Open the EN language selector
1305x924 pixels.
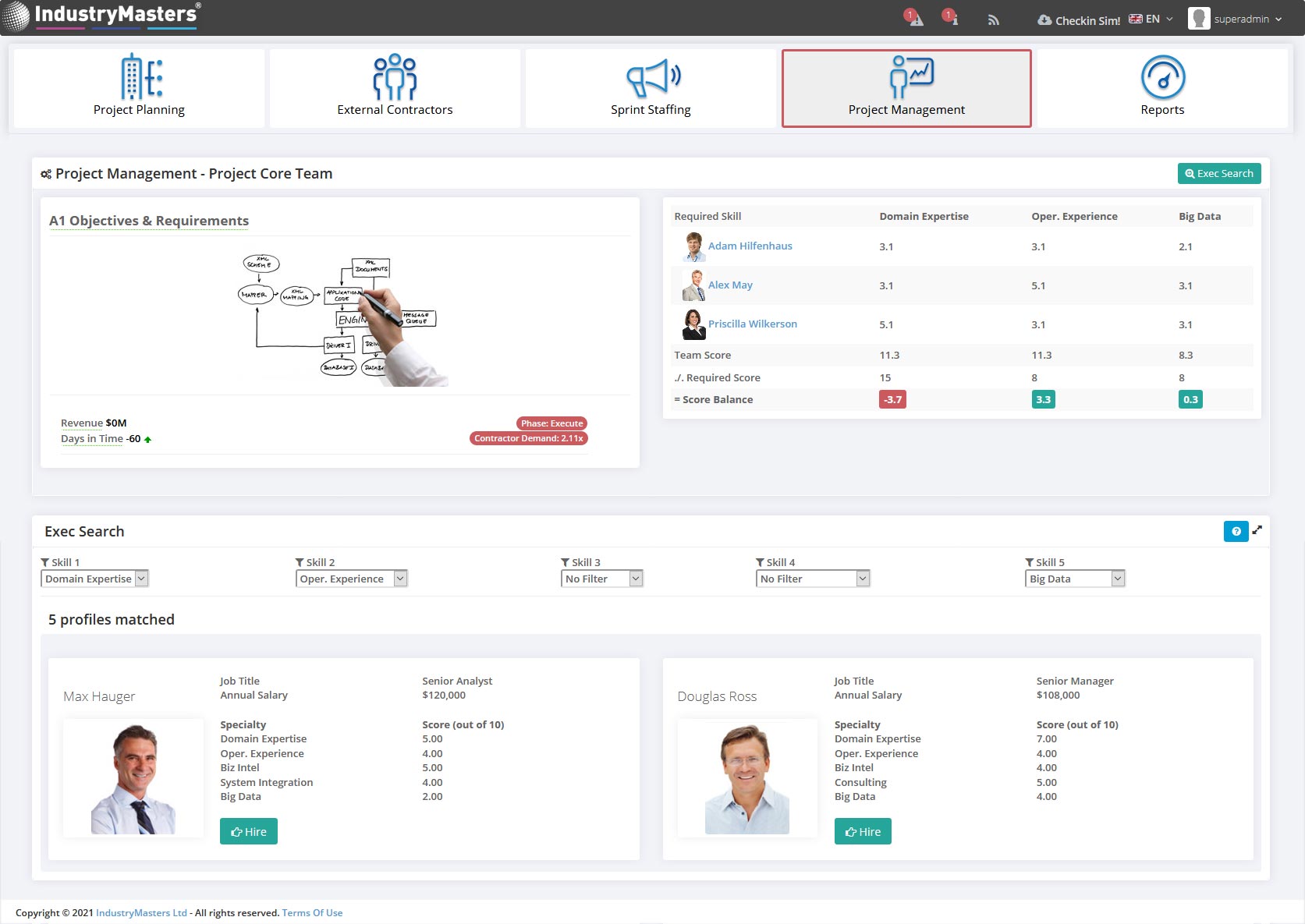[1151, 19]
